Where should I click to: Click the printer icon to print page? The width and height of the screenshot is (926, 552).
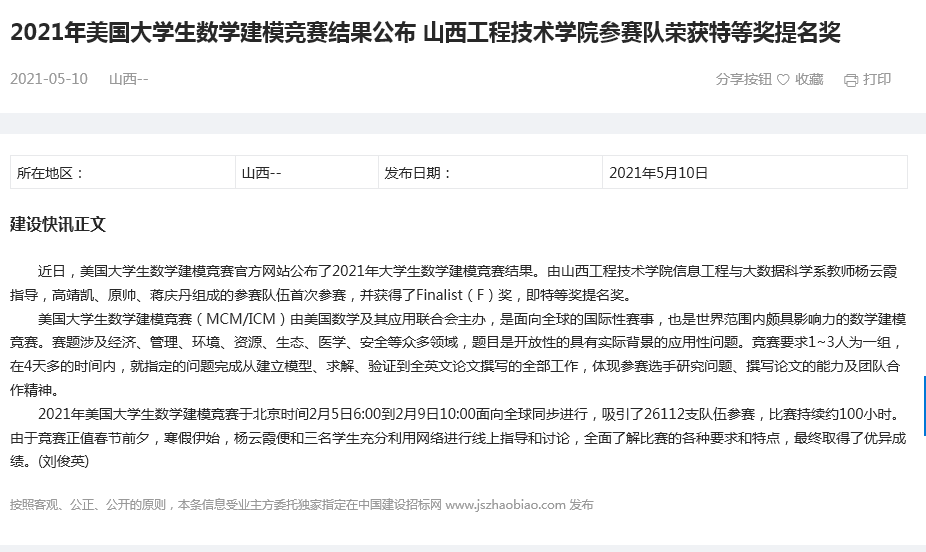pyautogui.click(x=851, y=80)
